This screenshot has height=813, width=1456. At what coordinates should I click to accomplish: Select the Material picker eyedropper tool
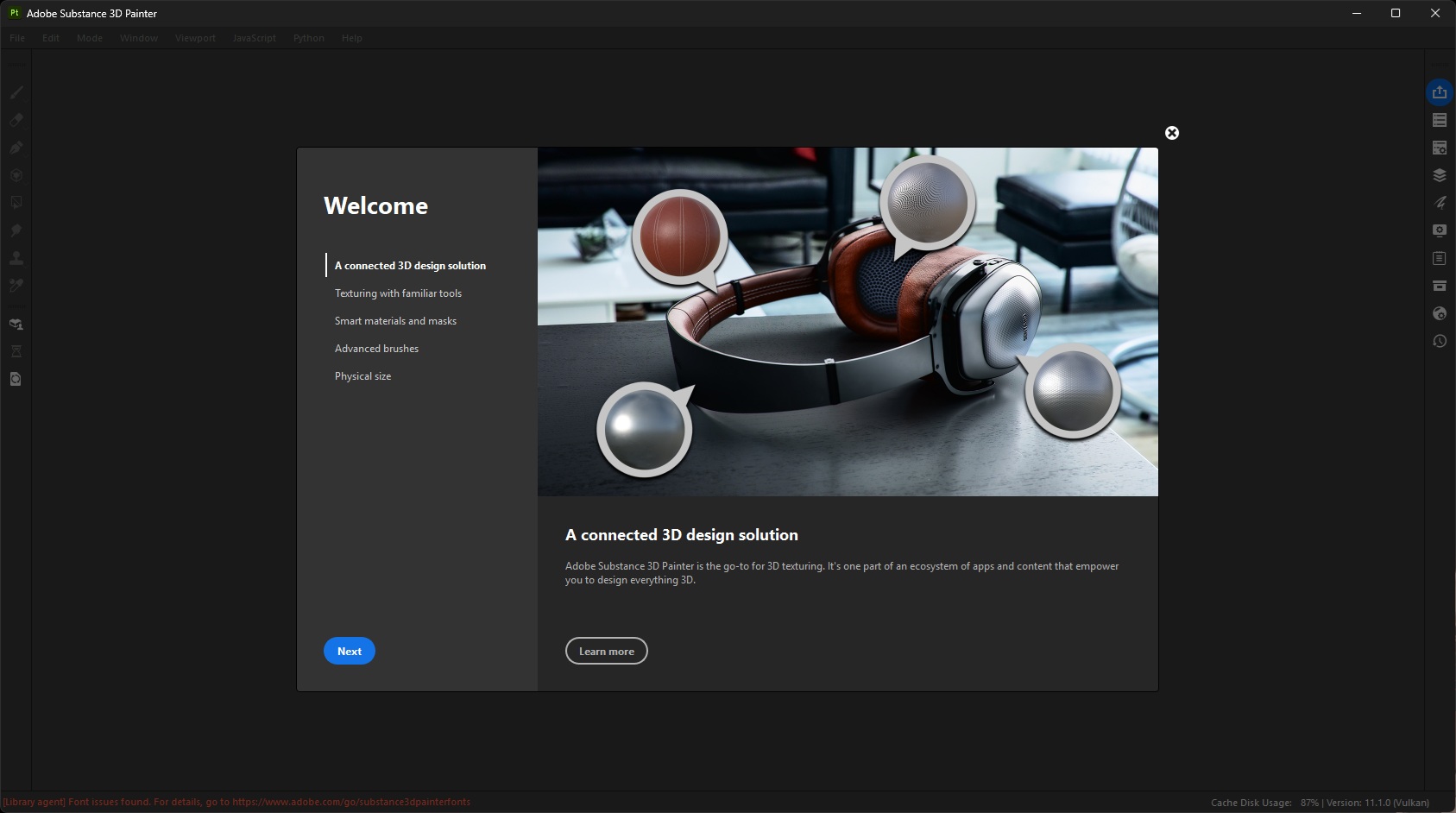click(16, 286)
